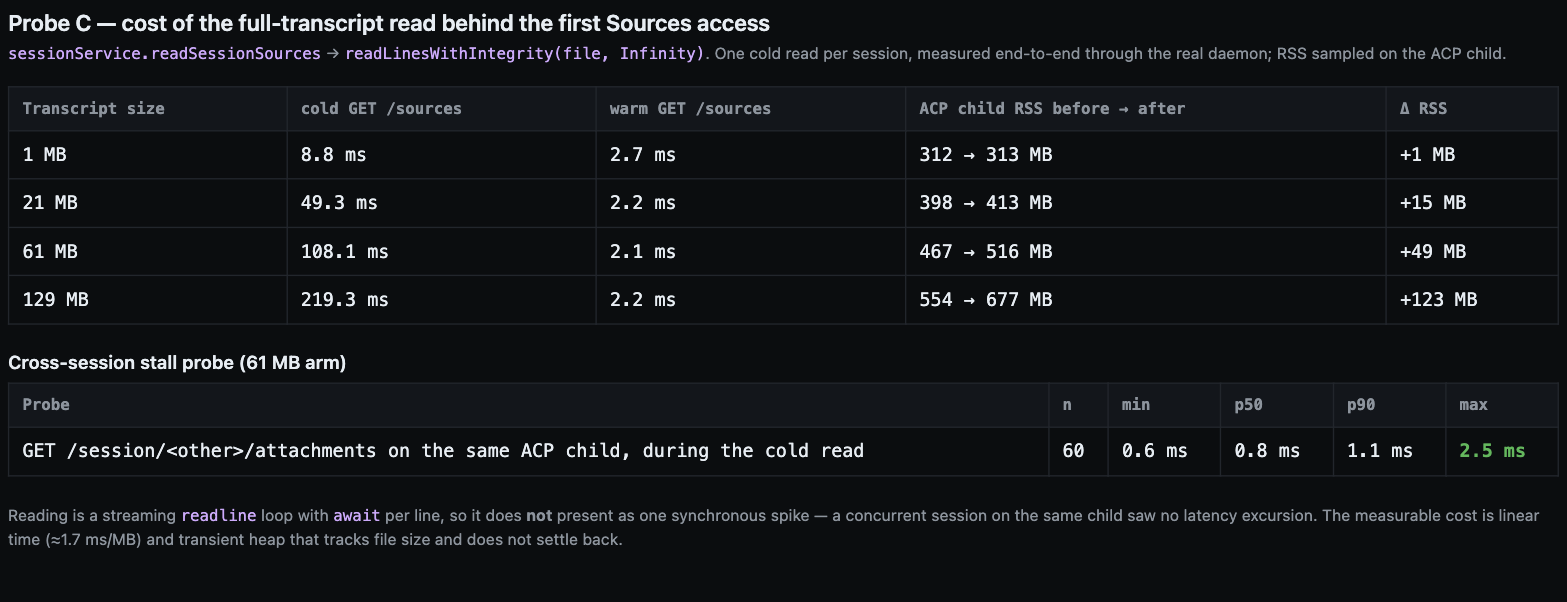Viewport: 1567px width, 602px height.
Task: Click the 49.3 ms cold read value
Action: [339, 203]
